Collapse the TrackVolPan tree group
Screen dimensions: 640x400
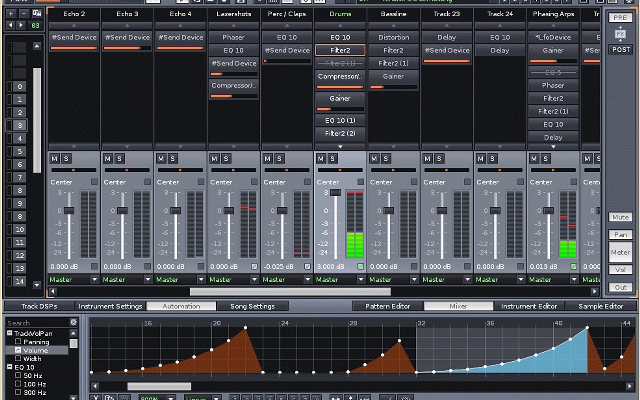pos(9,333)
